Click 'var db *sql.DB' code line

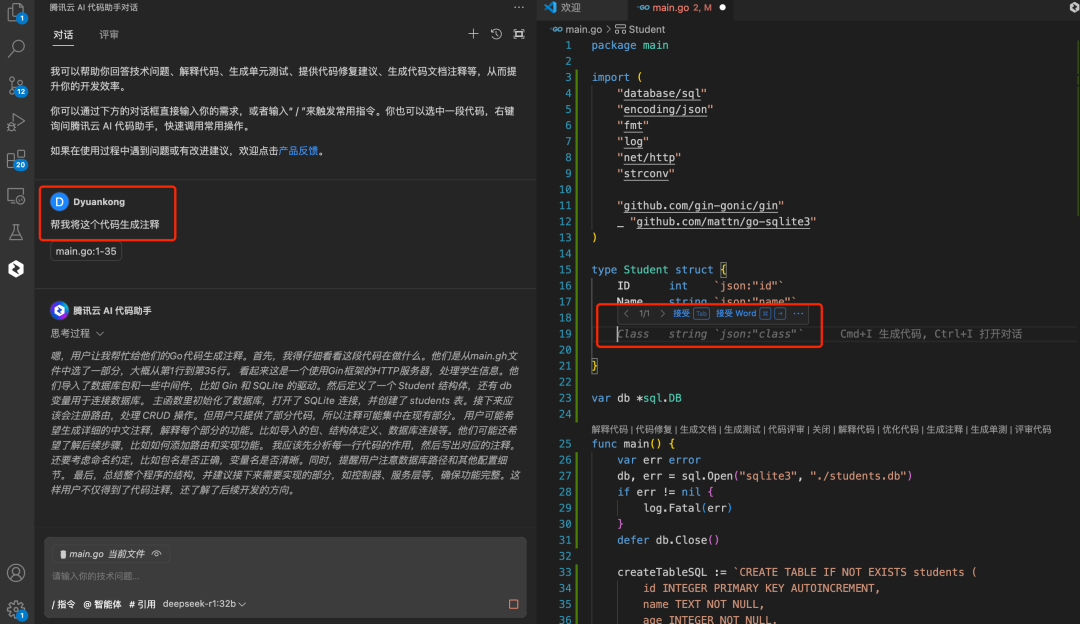coord(636,398)
